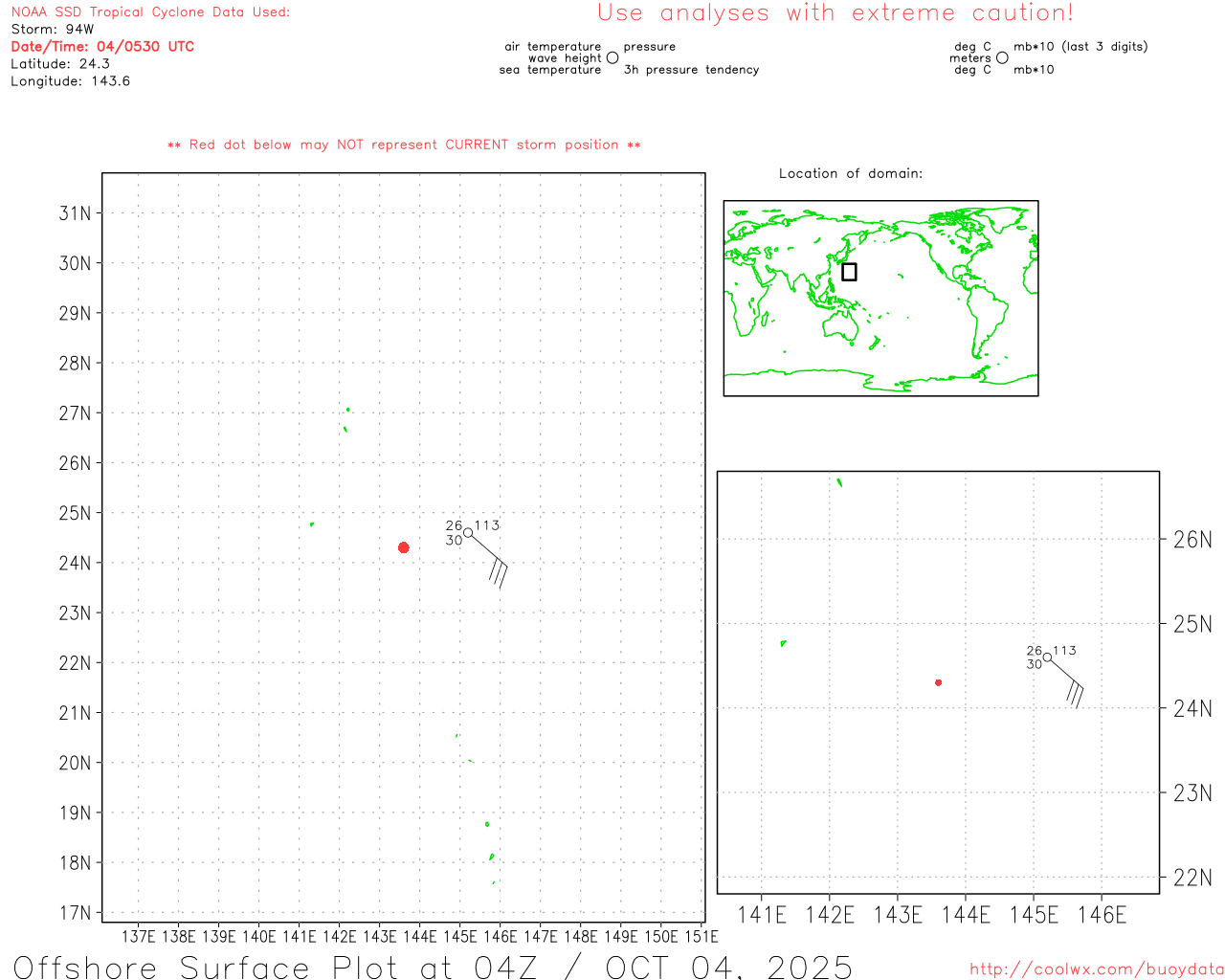Click the '26N' label on the inset map axis
This screenshot has width=1225, height=980.
click(1192, 540)
